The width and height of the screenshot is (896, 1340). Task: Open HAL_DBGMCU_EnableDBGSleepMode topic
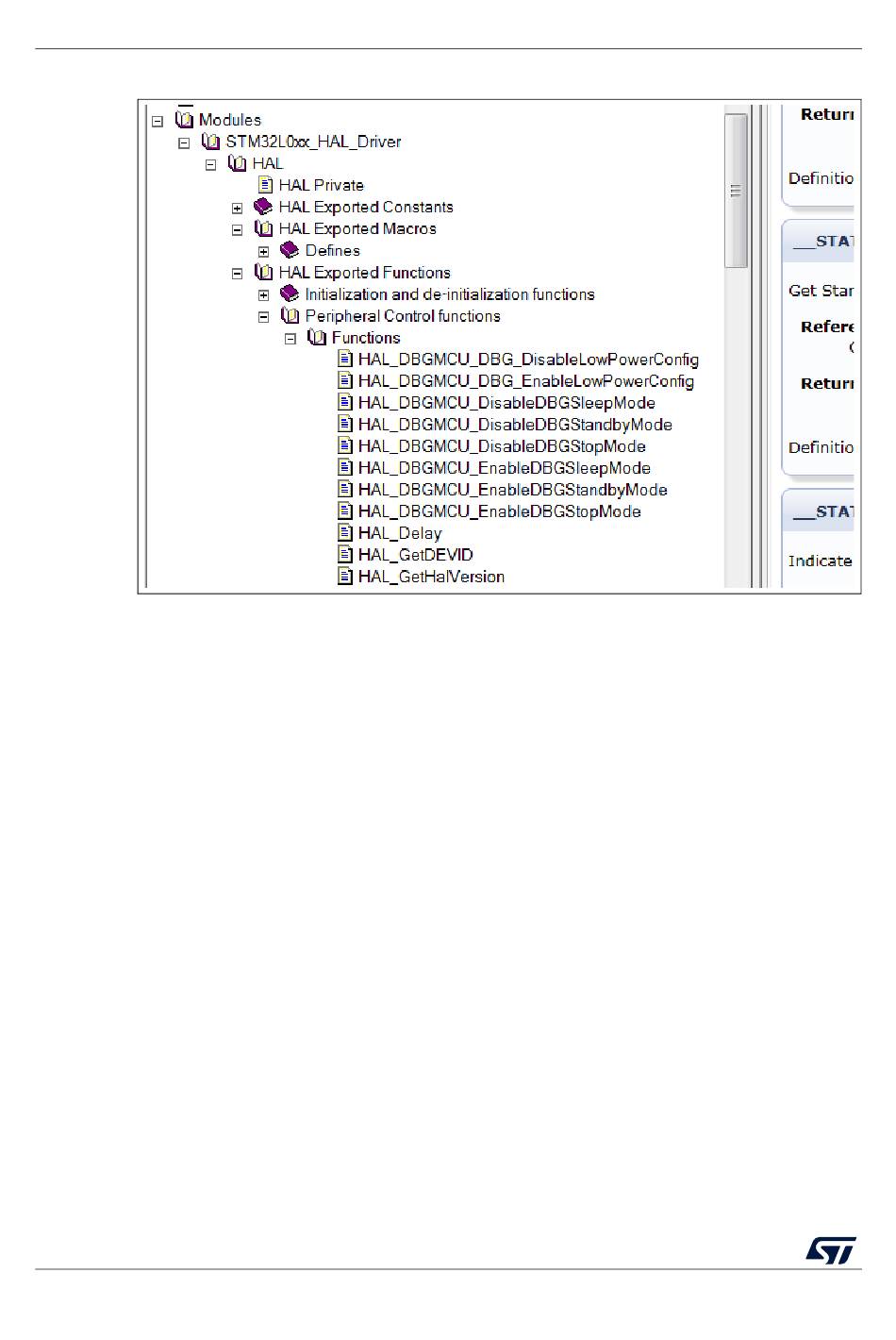[505, 467]
